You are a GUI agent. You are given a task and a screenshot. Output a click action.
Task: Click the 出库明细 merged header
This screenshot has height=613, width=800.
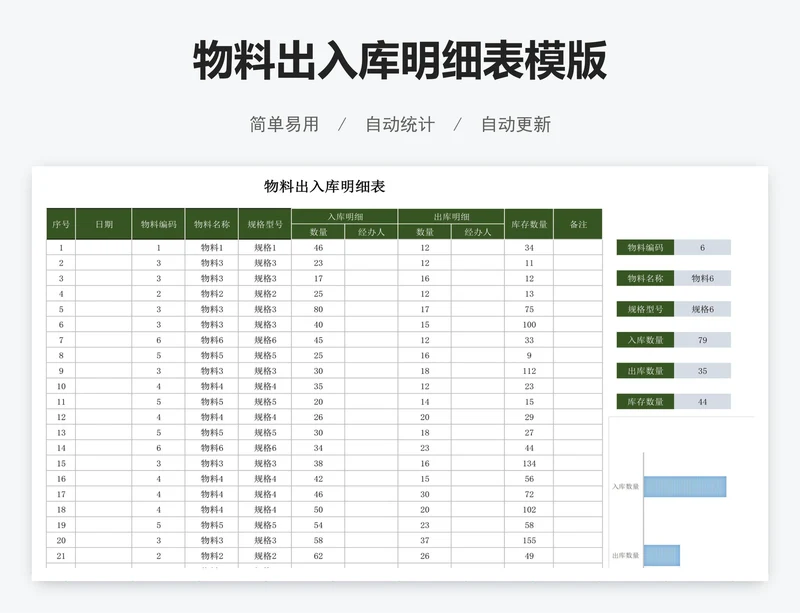451,216
